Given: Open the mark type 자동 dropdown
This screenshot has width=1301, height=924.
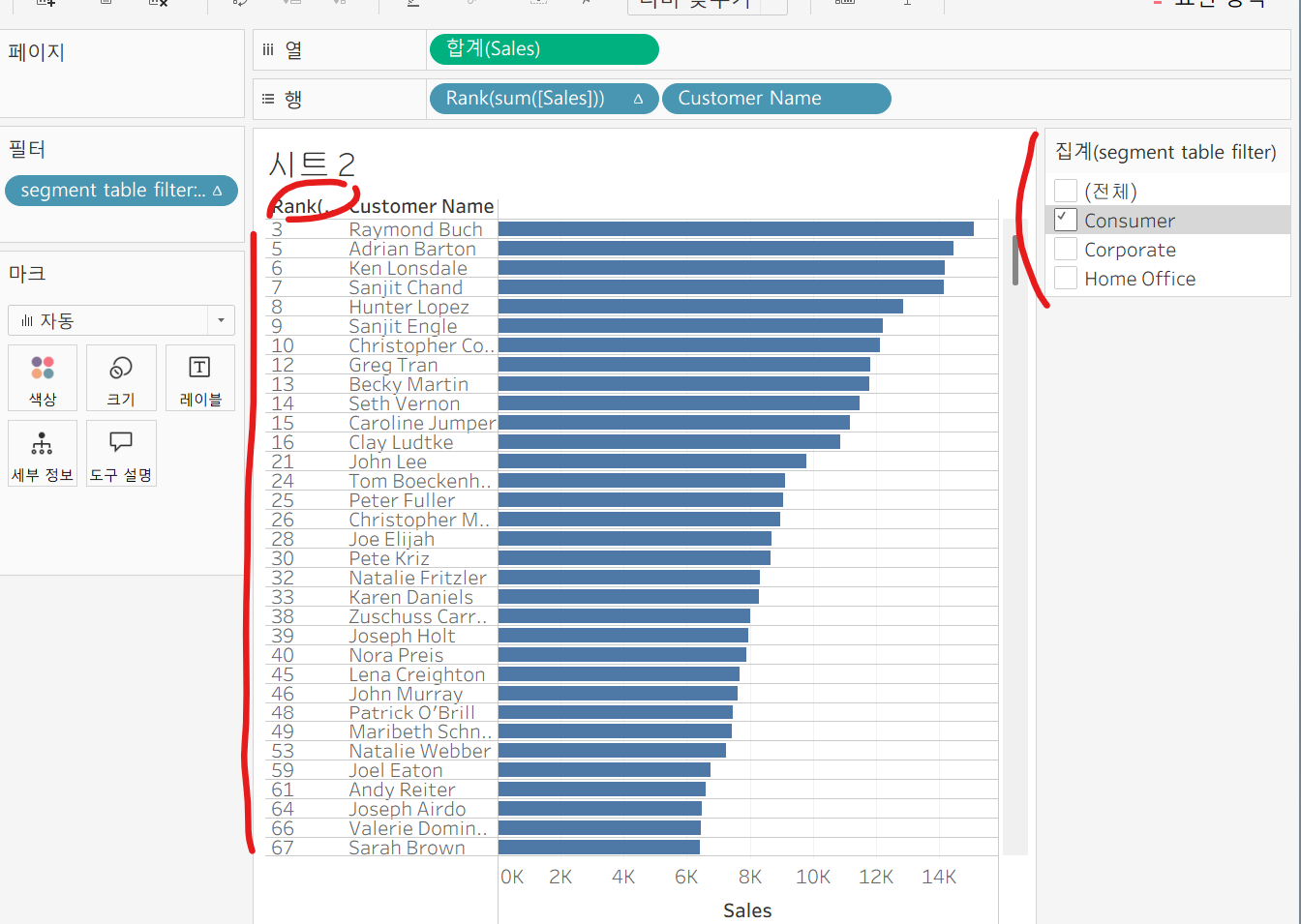Looking at the screenshot, I should coord(121,320).
